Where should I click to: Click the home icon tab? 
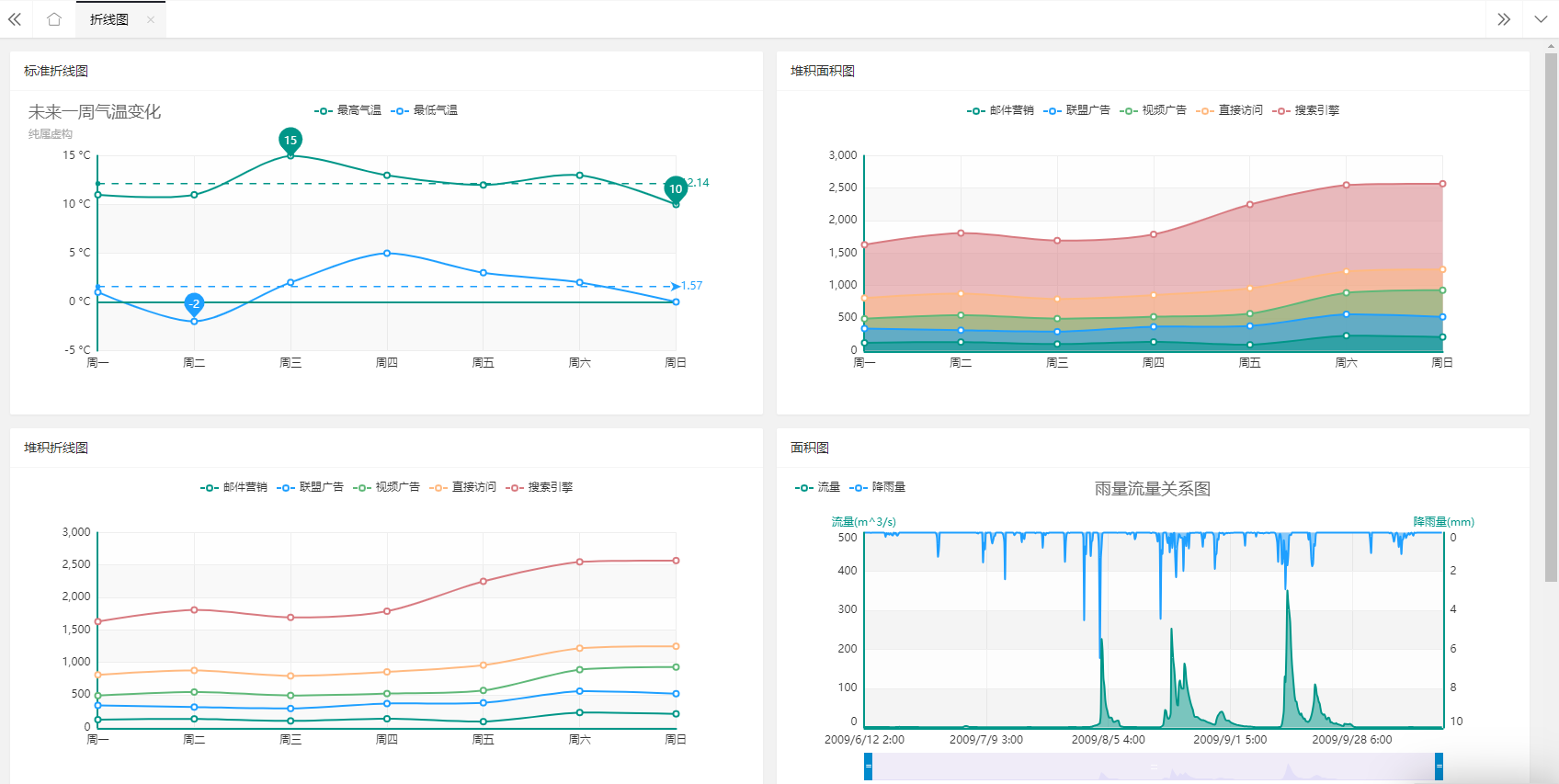point(54,19)
